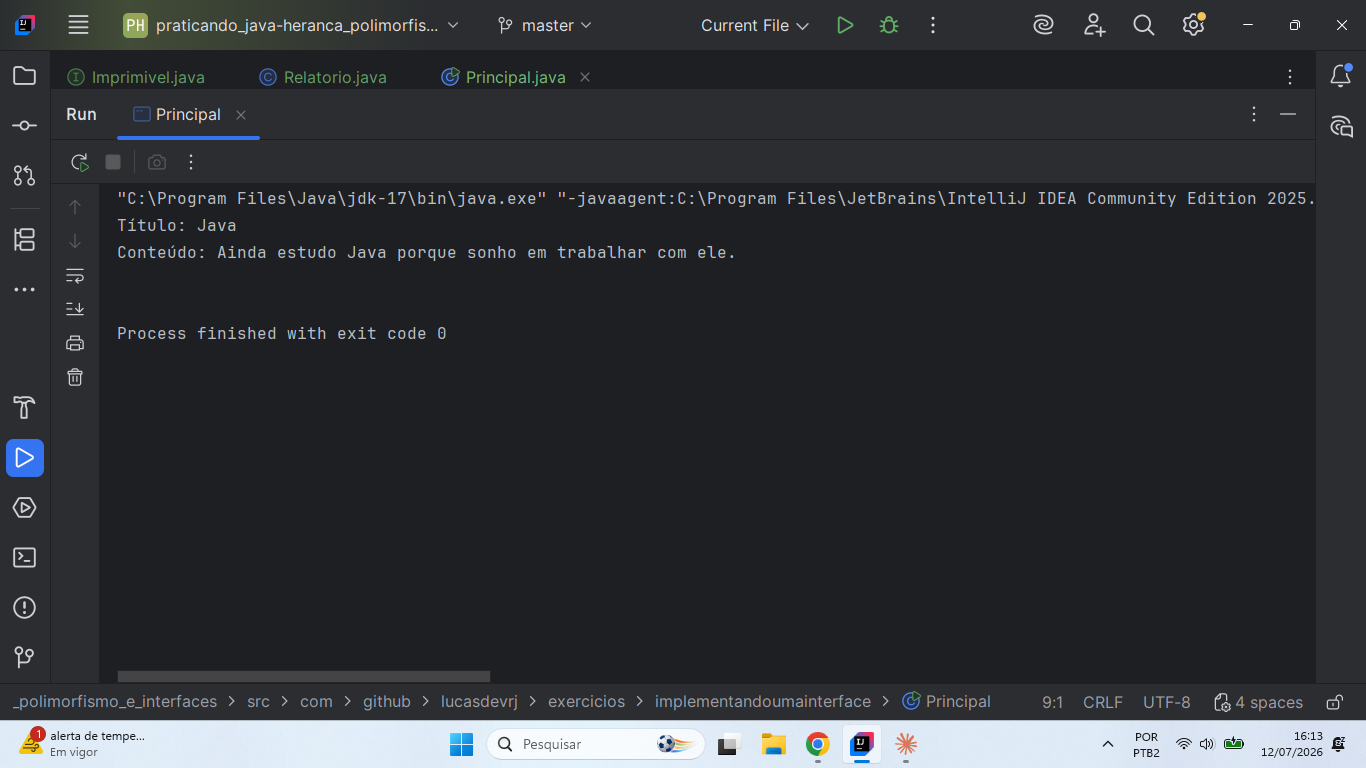Toggle read-only lock in status bar
This screenshot has height=768, width=1366.
click(1334, 702)
